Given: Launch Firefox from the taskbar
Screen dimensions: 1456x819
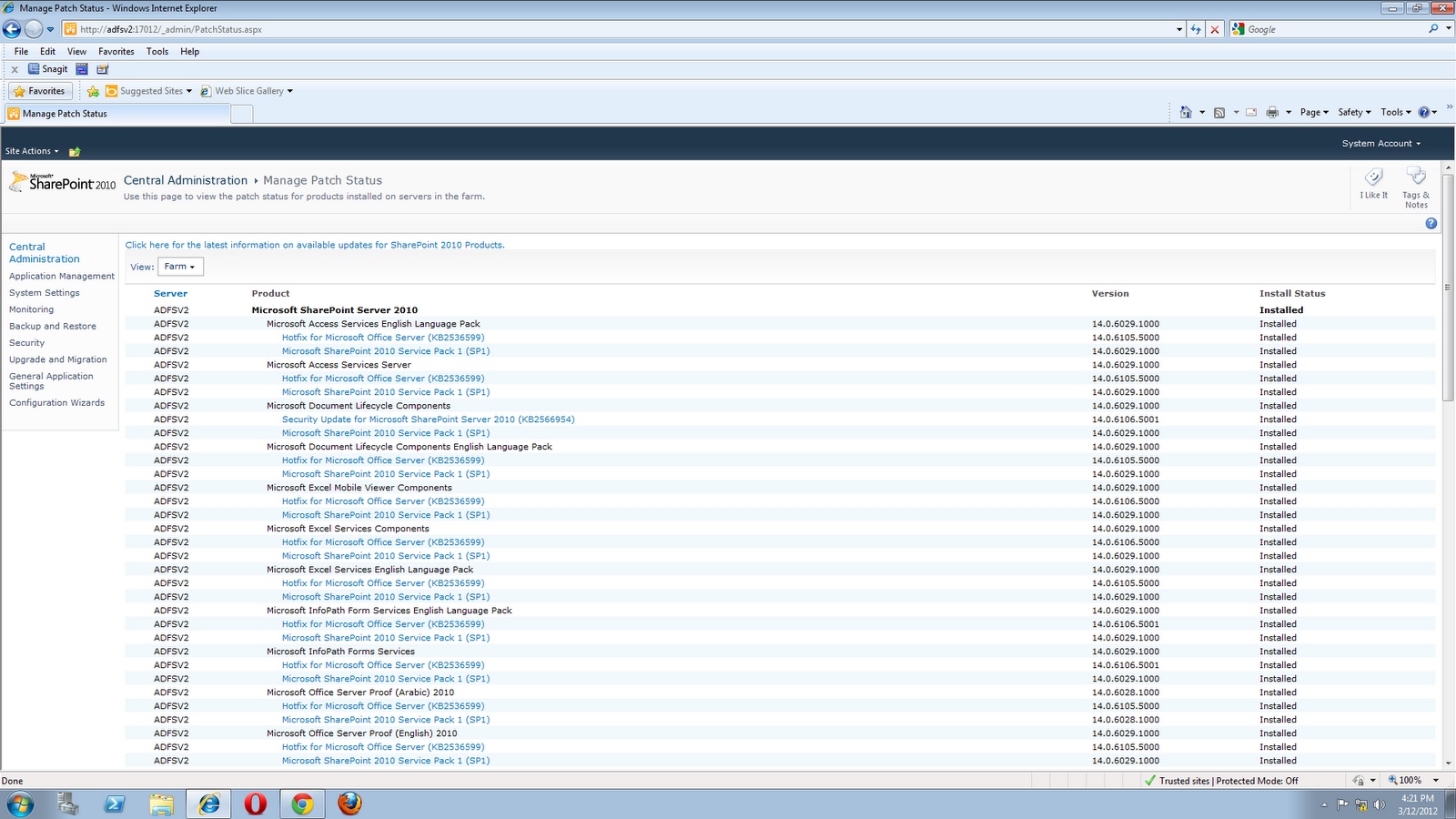Looking at the screenshot, I should (349, 804).
